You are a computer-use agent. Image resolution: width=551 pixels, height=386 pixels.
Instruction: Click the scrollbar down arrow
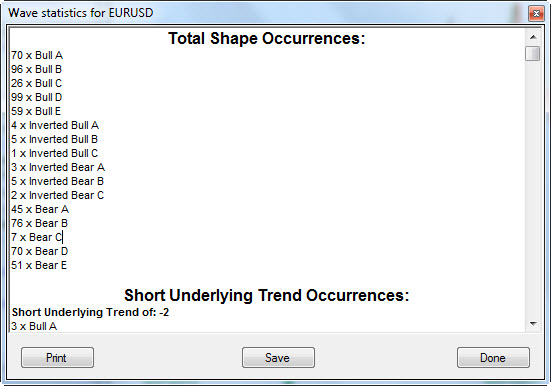click(533, 324)
